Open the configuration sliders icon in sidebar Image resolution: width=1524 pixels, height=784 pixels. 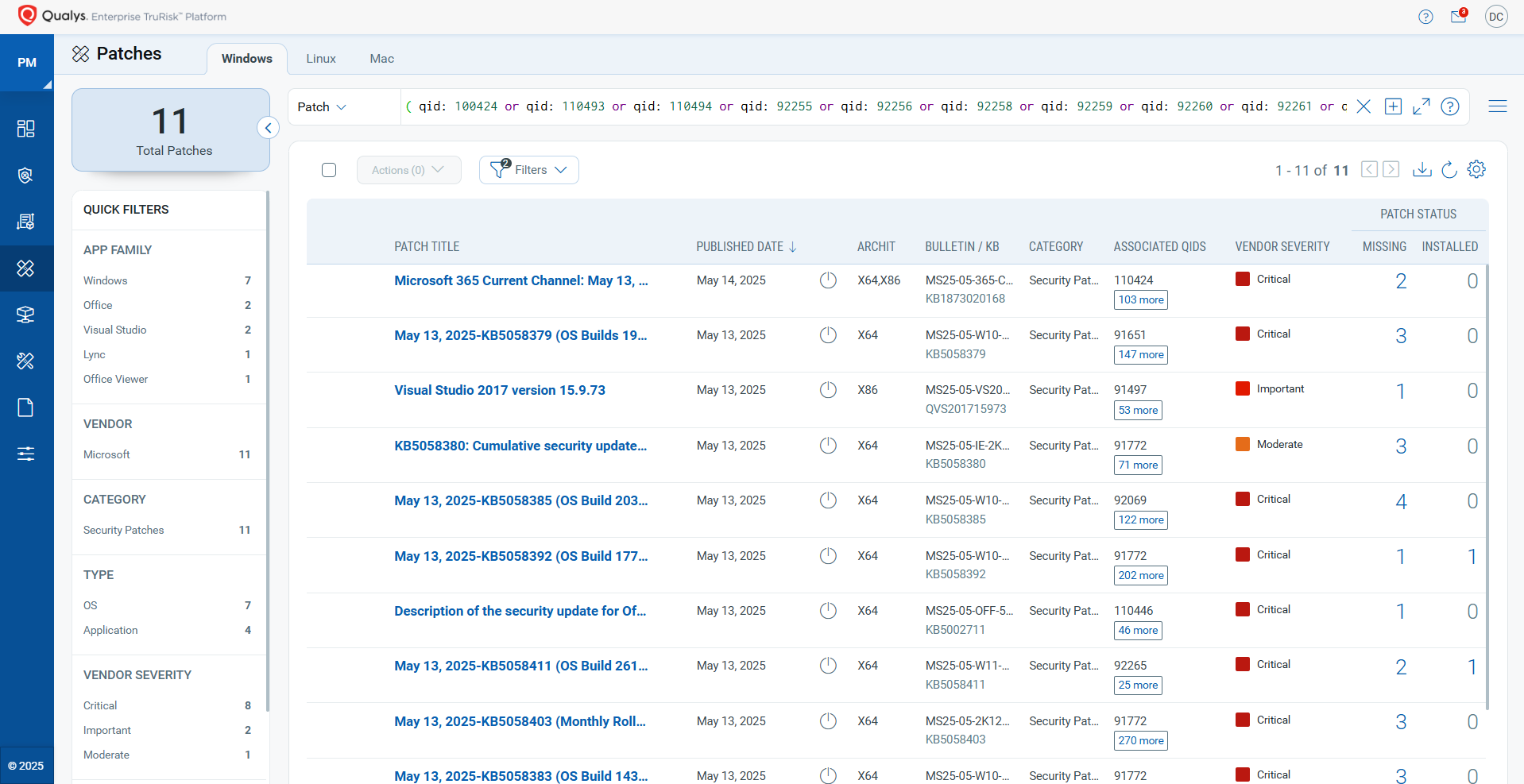point(25,454)
